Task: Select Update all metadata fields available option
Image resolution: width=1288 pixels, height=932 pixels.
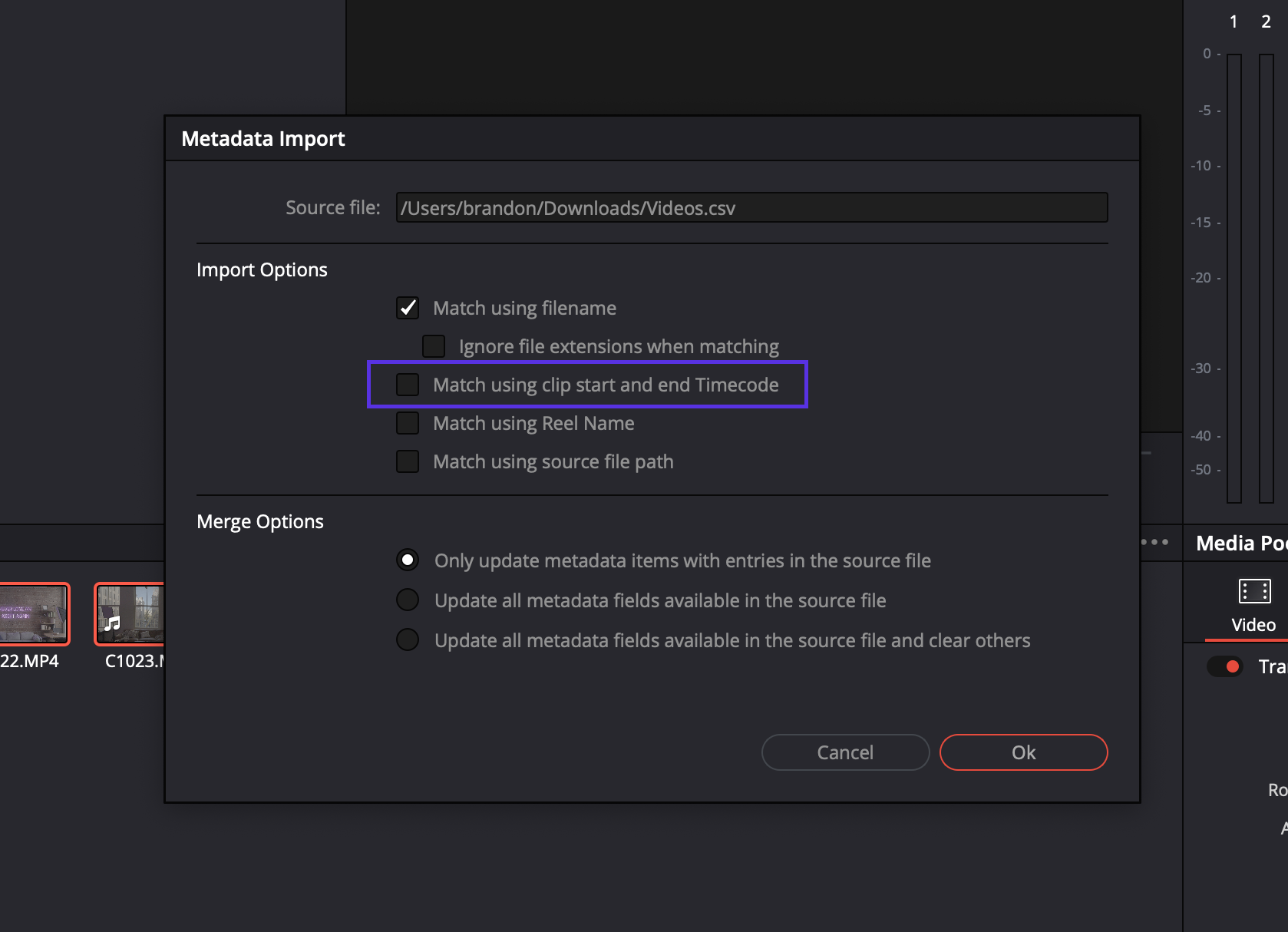Action: [x=408, y=600]
